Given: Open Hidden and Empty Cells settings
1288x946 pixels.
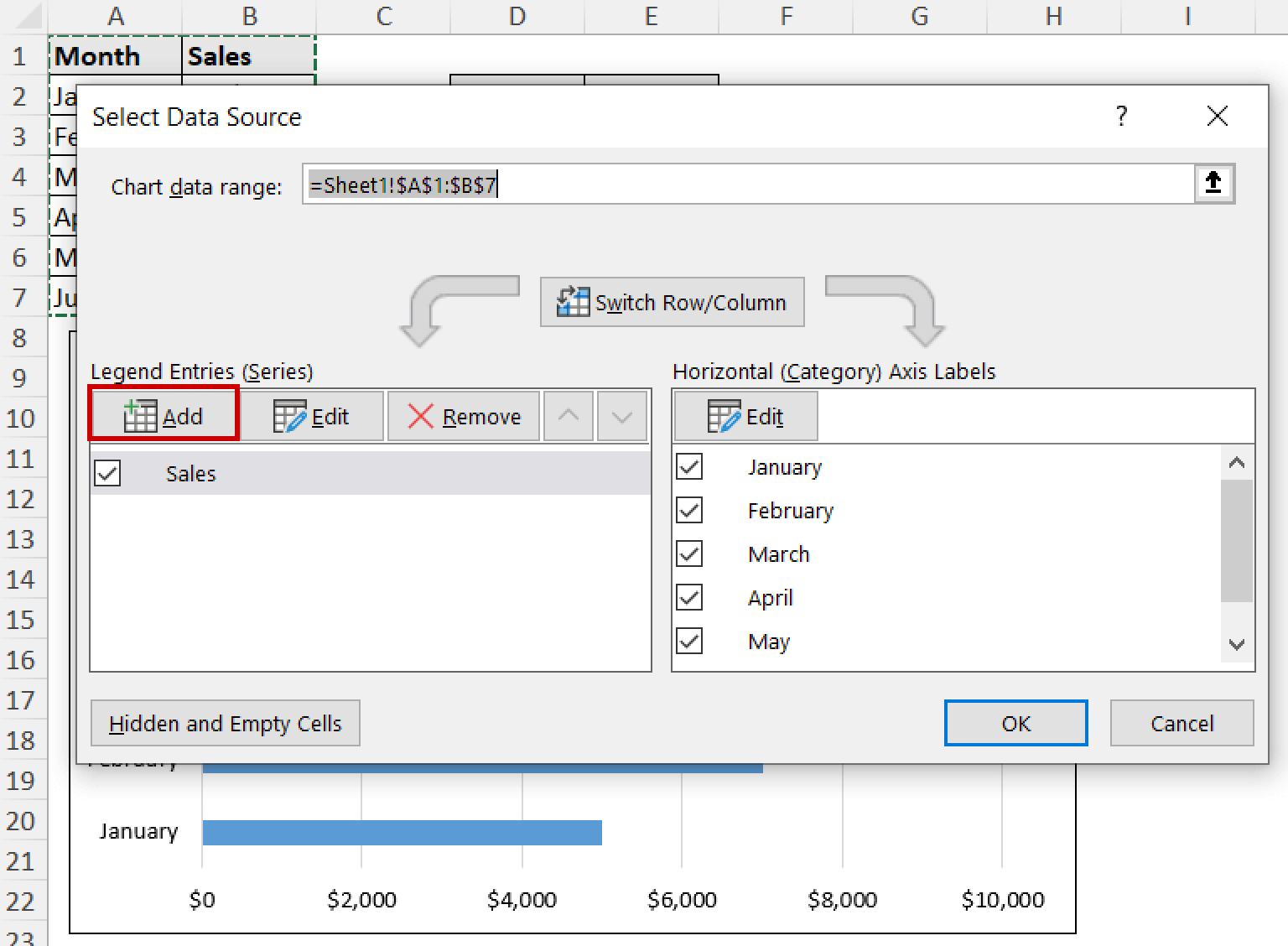Looking at the screenshot, I should point(225,723).
